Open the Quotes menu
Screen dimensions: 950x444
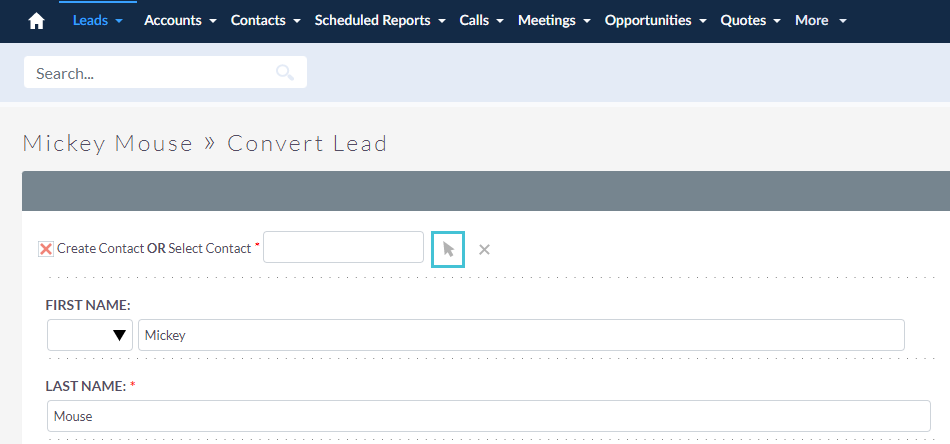tap(751, 21)
